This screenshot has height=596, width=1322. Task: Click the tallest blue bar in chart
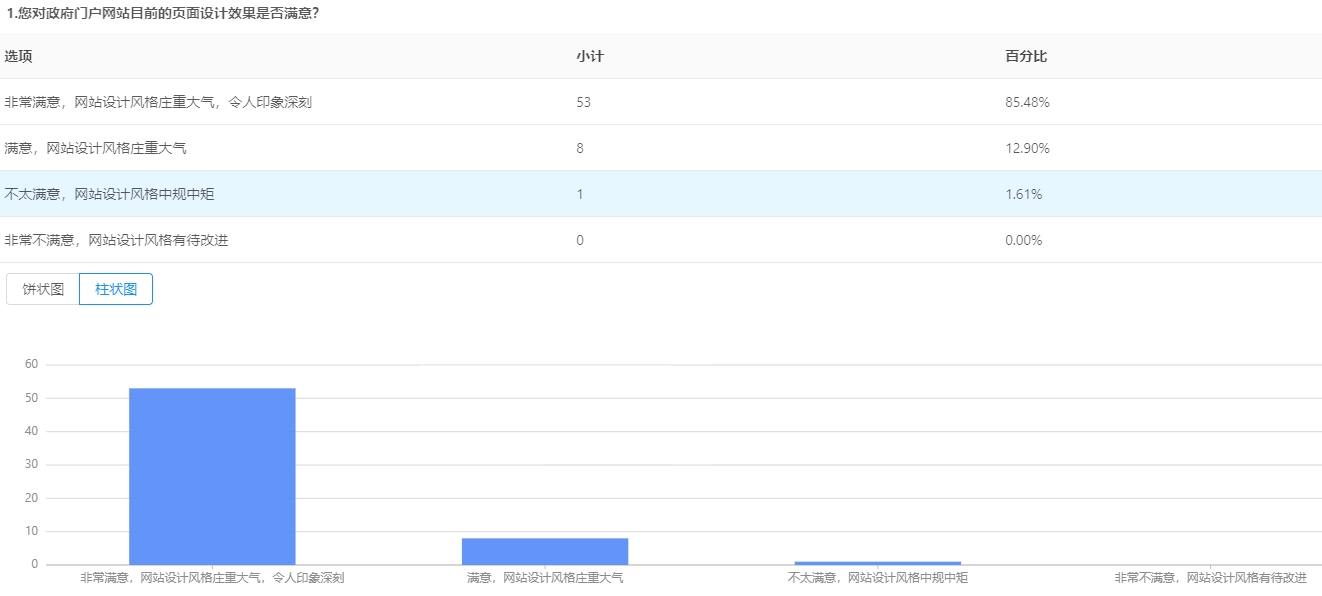[x=212, y=476]
